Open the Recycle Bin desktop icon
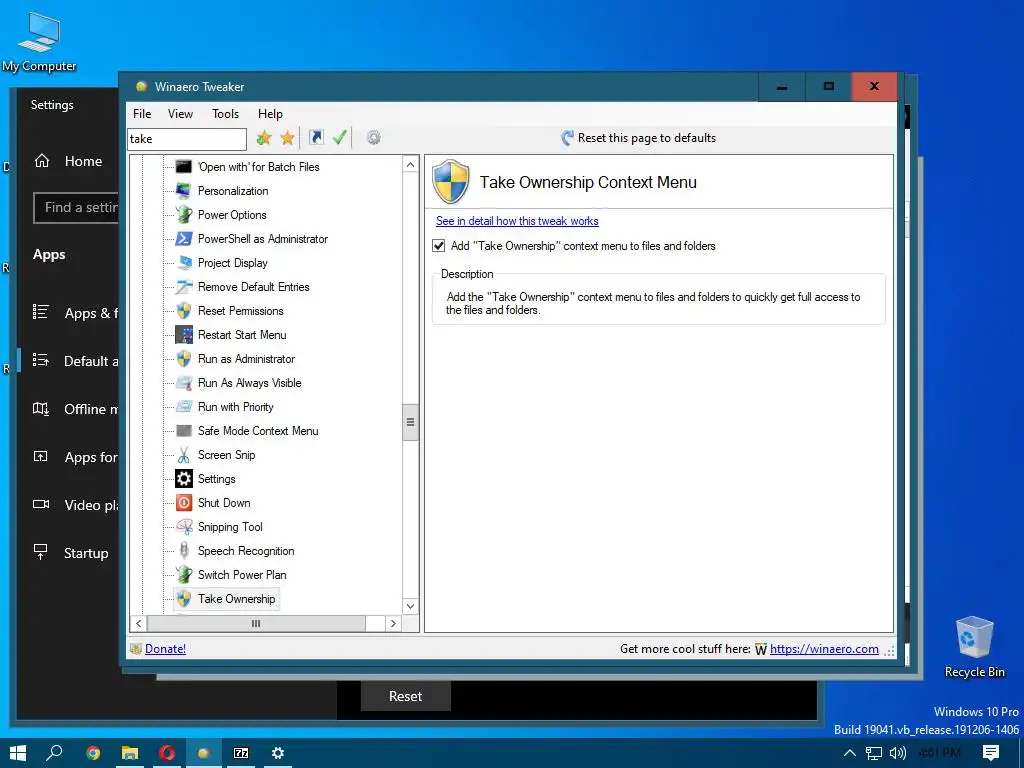Viewport: 1024px width, 768px height. pos(974,647)
